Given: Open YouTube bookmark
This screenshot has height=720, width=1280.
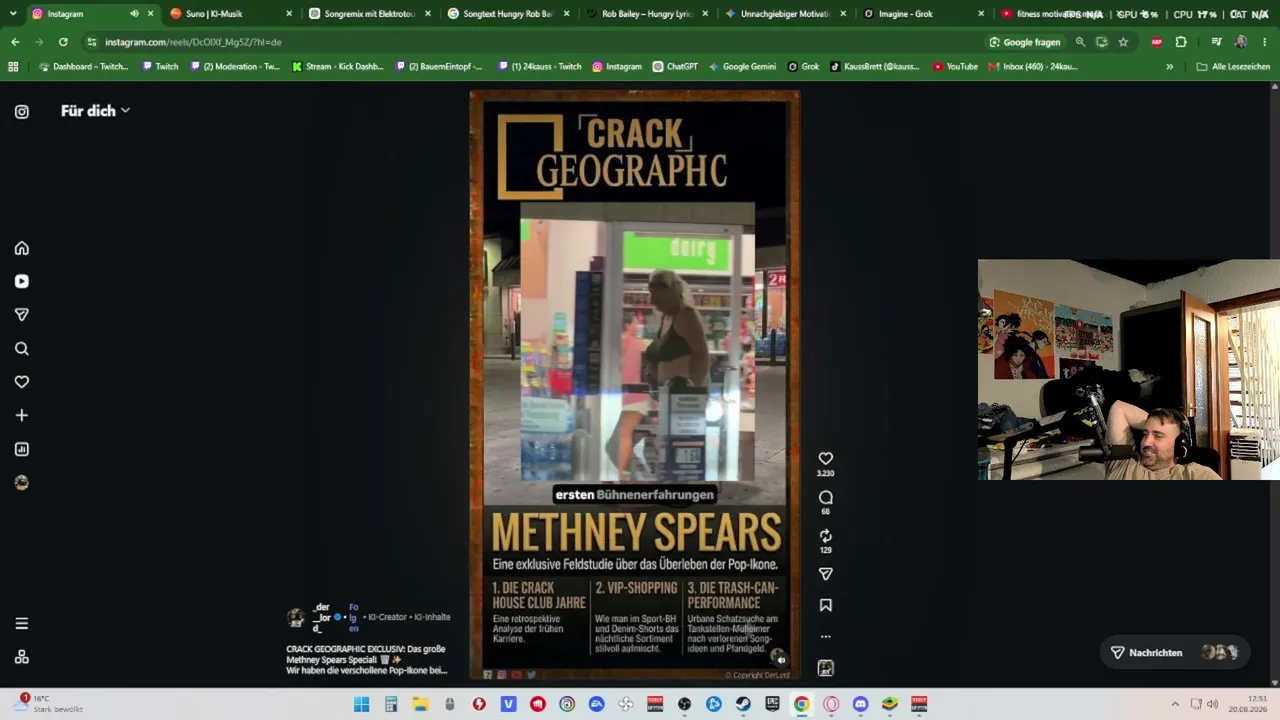Looking at the screenshot, I should 955,67.
